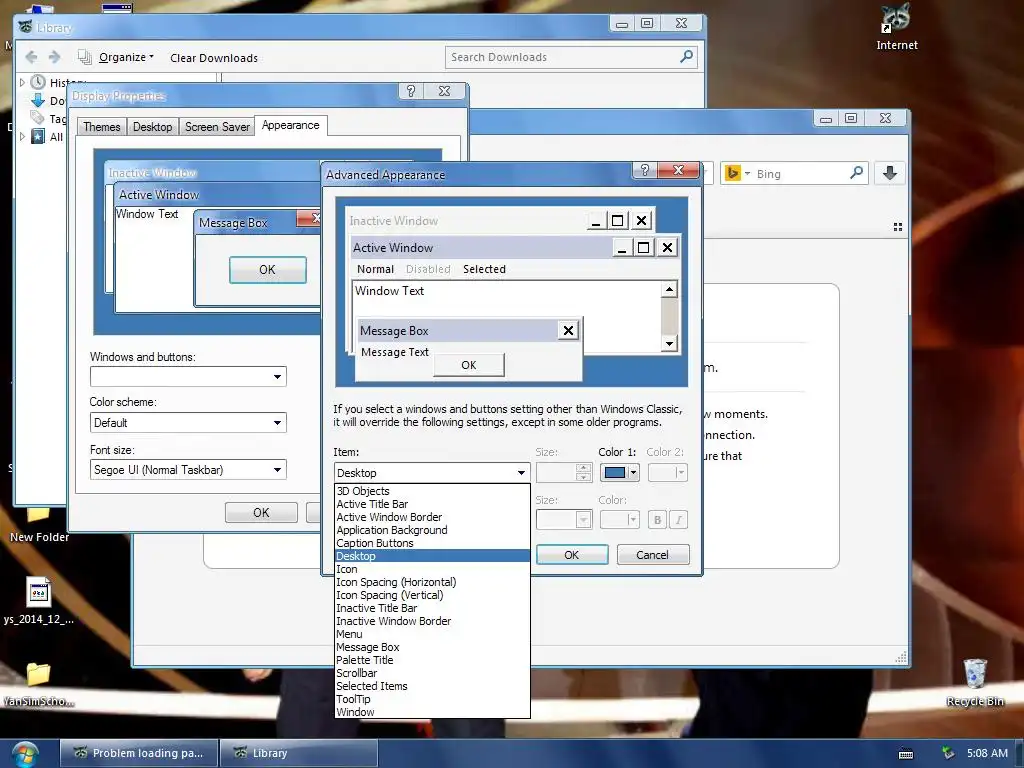Pick Active Window Border item
The image size is (1024, 768).
(x=432, y=517)
